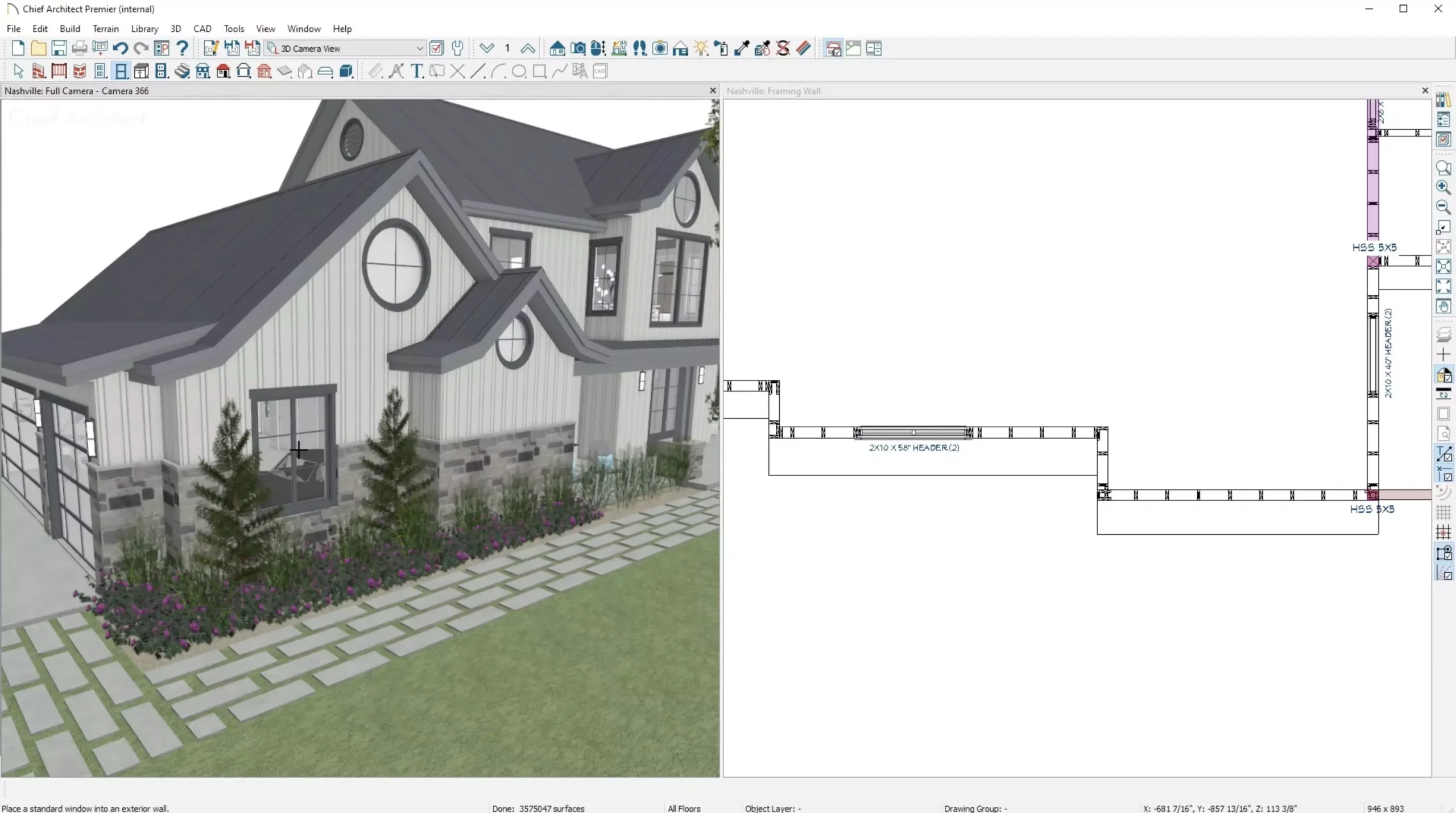The image size is (1456, 813).
Task: Select the Roof tools red-roof house icon
Action: pos(224,71)
